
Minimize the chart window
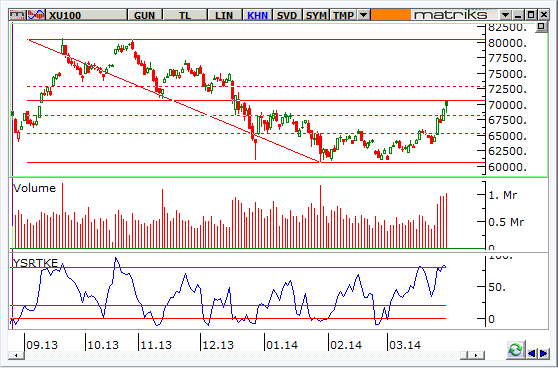518,15
